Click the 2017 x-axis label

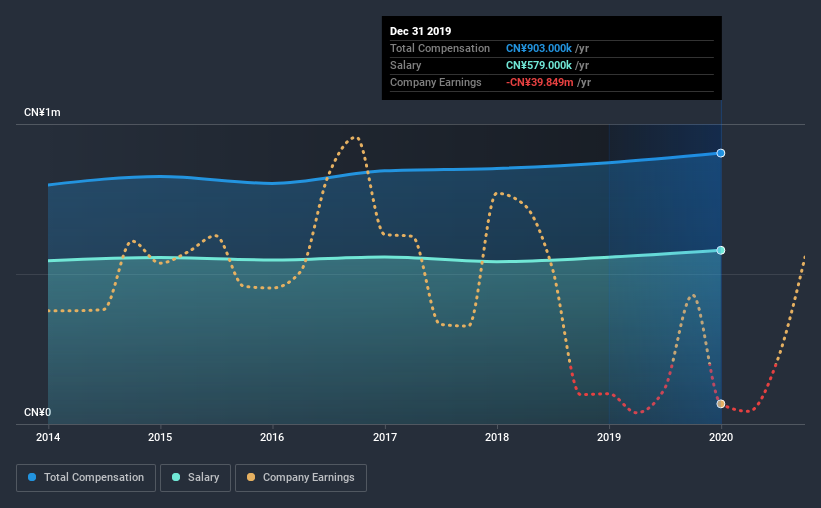pos(385,437)
